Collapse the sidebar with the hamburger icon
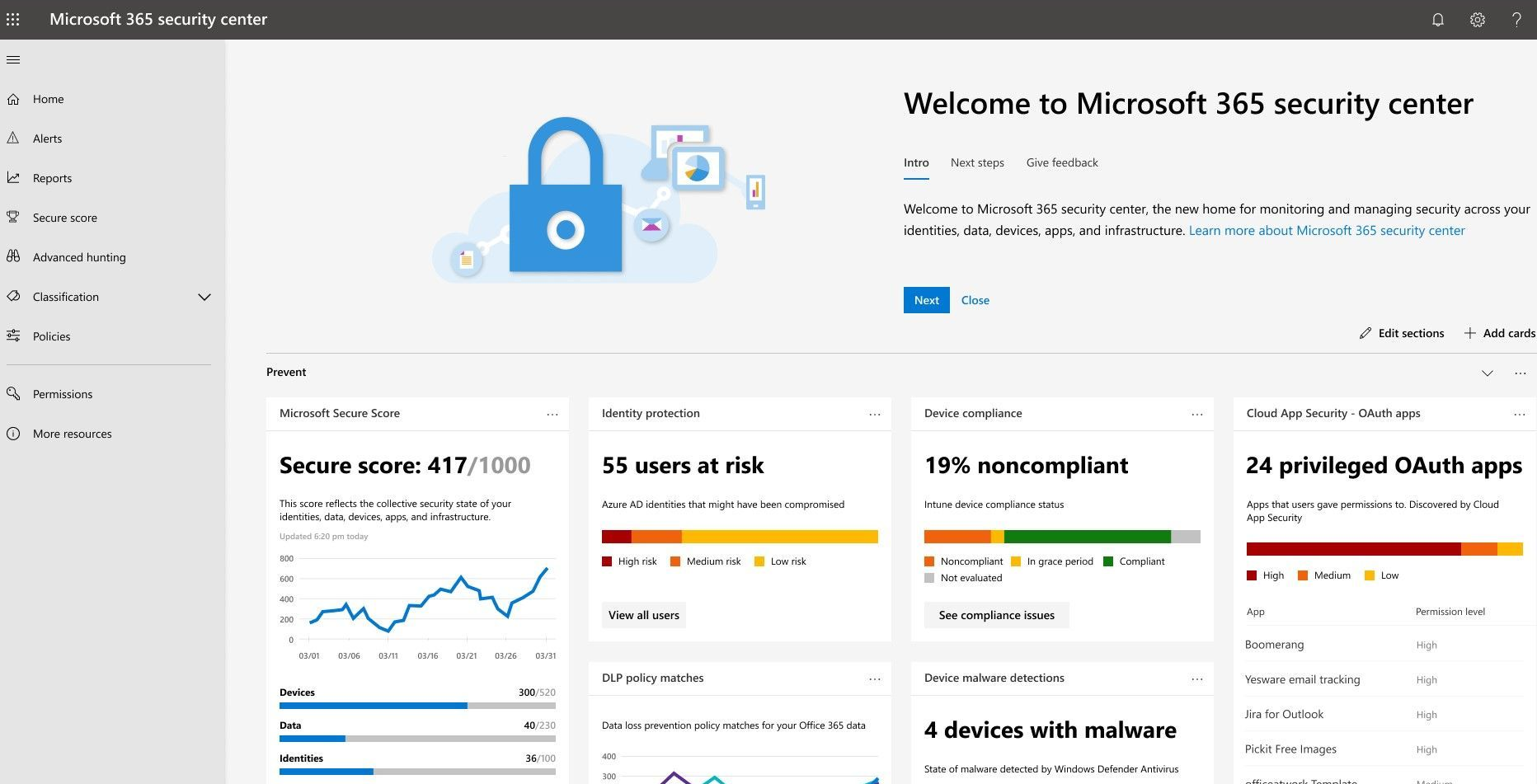This screenshot has height=784, width=1537. pos(12,59)
